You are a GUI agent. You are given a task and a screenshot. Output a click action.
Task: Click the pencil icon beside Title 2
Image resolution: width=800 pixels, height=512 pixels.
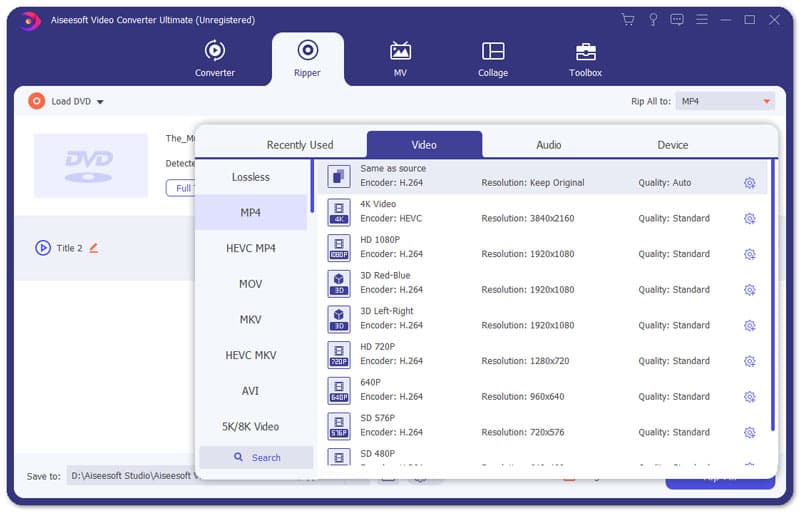pyautogui.click(x=94, y=248)
